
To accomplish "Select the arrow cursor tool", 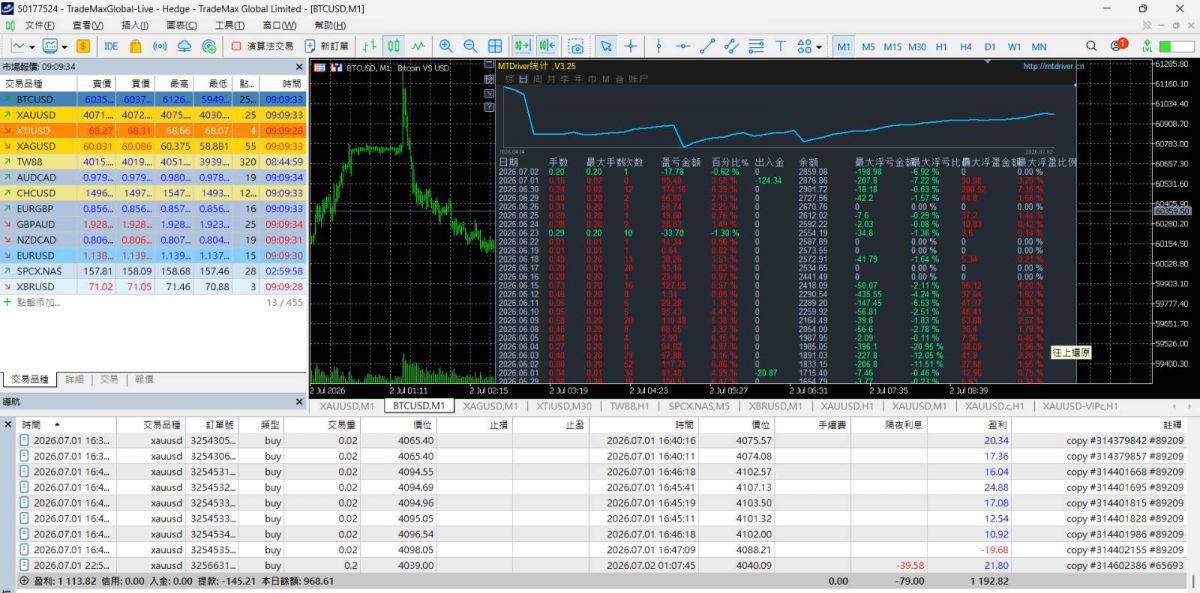I will 606,46.
